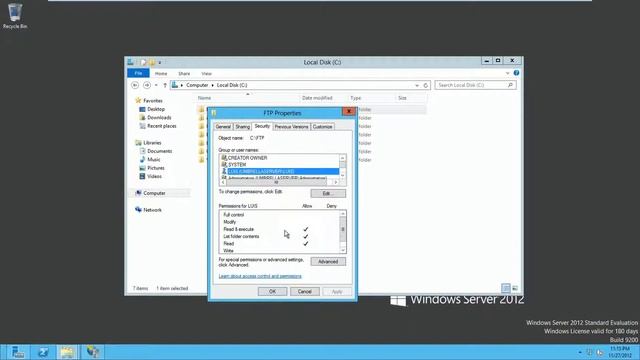This screenshot has height=360, width=640.
Task: Select the LUIS user entry
Action: tap(280, 171)
